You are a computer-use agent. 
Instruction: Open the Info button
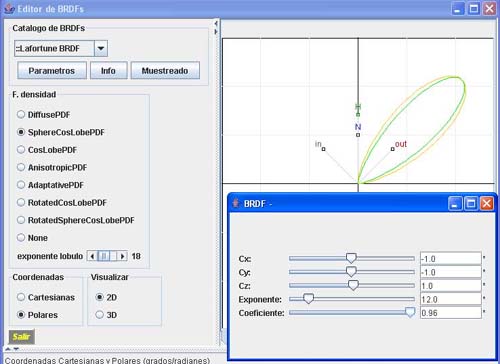pyautogui.click(x=108, y=71)
